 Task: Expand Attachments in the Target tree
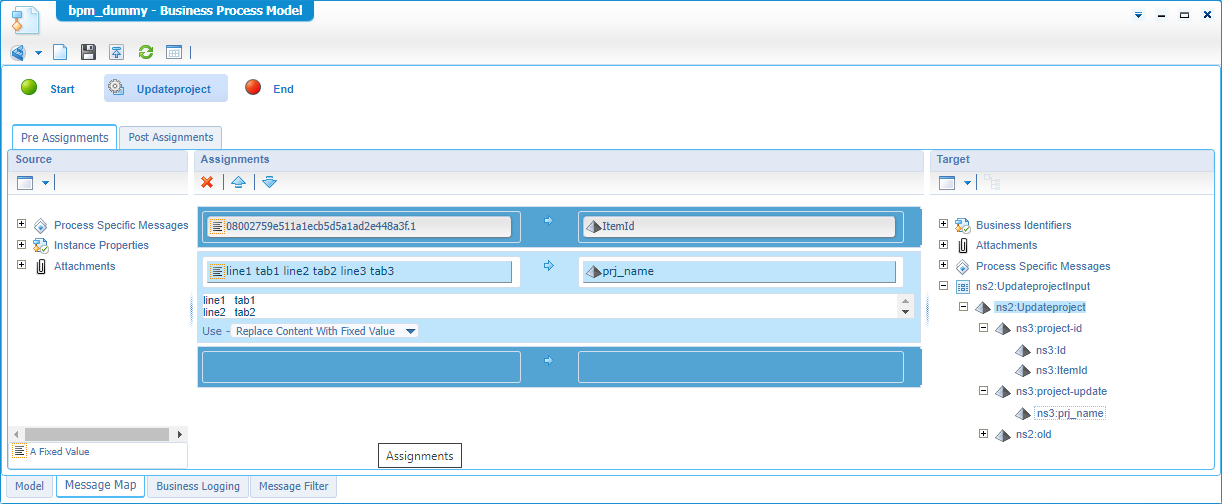(944, 244)
